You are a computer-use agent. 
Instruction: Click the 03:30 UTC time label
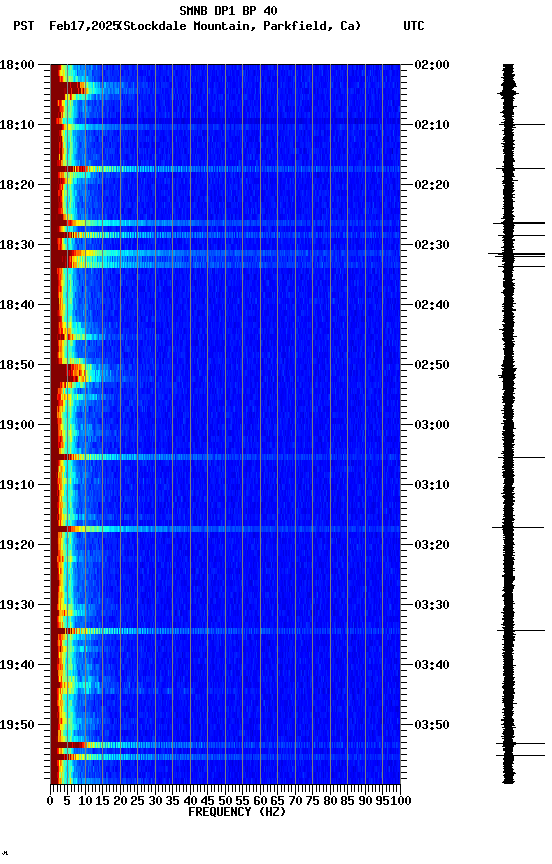[432, 605]
